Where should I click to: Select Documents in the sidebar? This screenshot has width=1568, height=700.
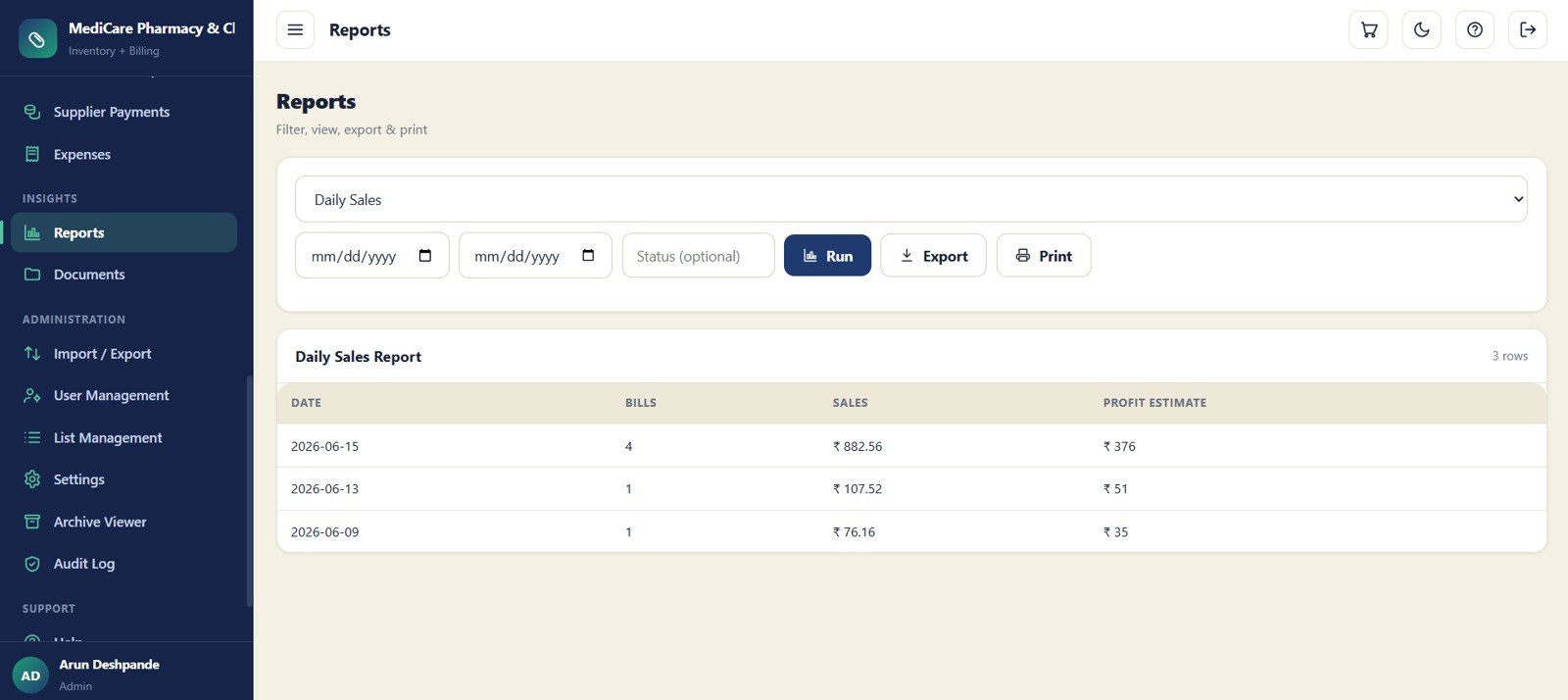tap(123, 275)
